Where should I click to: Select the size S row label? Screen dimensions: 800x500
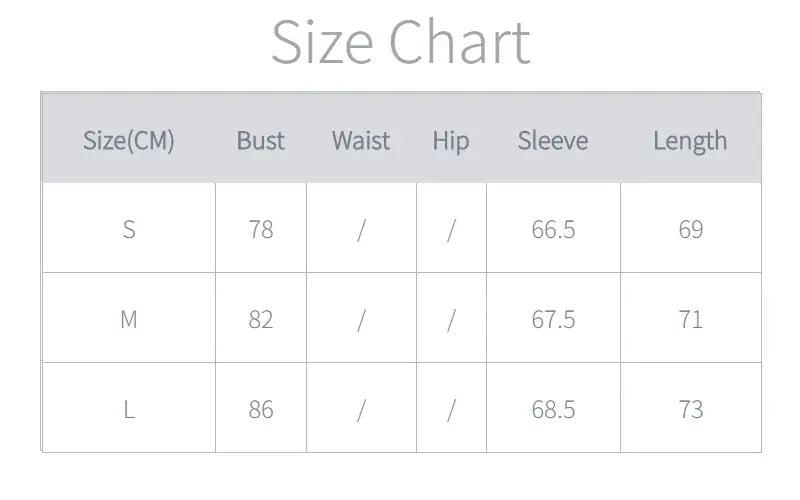click(x=129, y=229)
